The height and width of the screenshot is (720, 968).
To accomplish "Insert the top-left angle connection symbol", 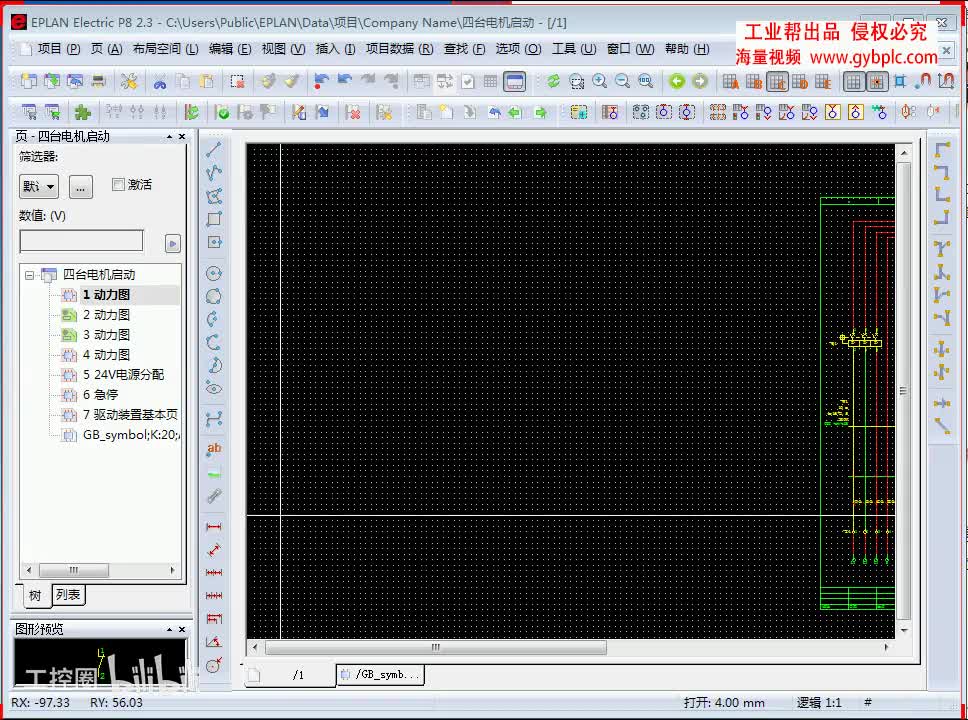I will (942, 150).
